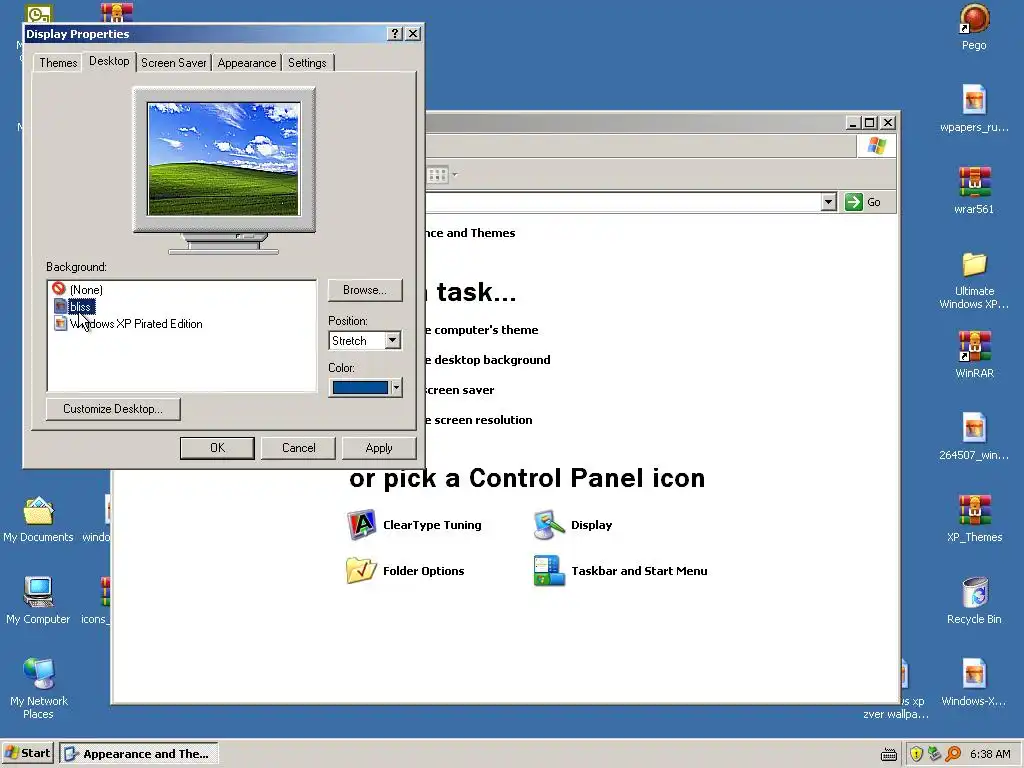This screenshot has height=768, width=1024.
Task: Open the keyboard icon in system tray
Action: click(x=889, y=754)
